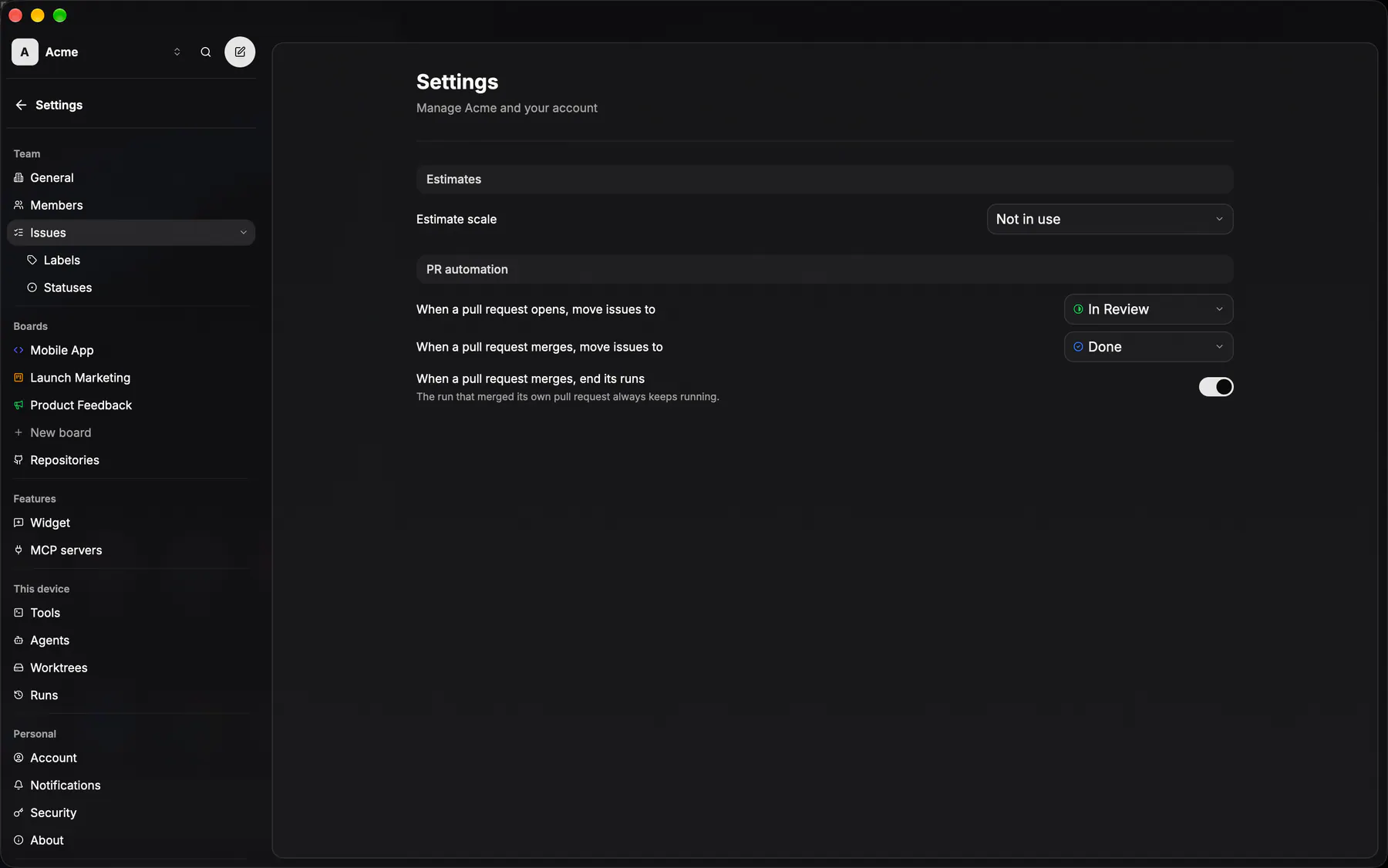Open the Account settings page
1388x868 pixels.
point(131,758)
